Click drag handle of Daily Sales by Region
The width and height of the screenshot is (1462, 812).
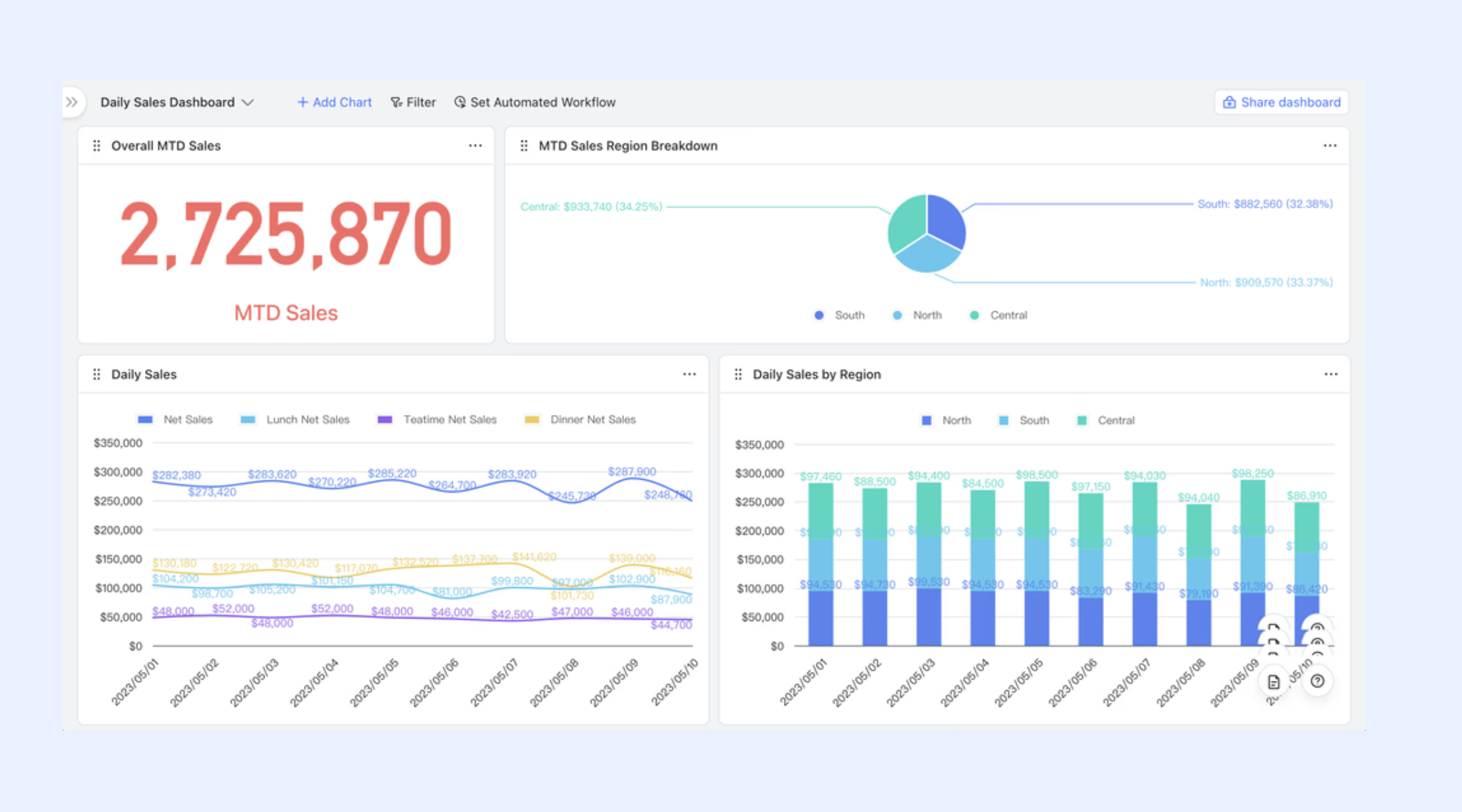(738, 374)
